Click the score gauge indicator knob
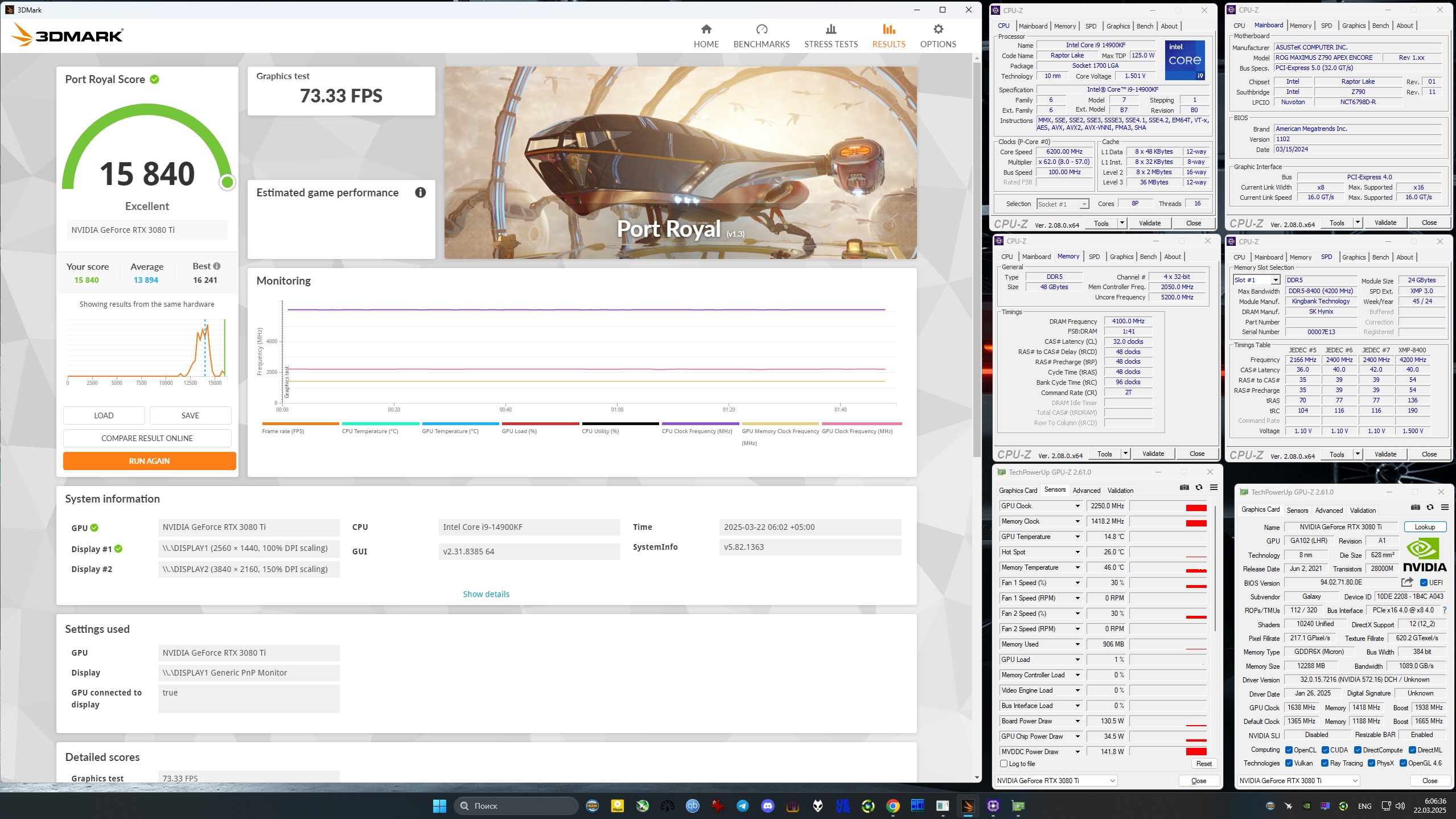This screenshot has height=819, width=1456. 227,182
